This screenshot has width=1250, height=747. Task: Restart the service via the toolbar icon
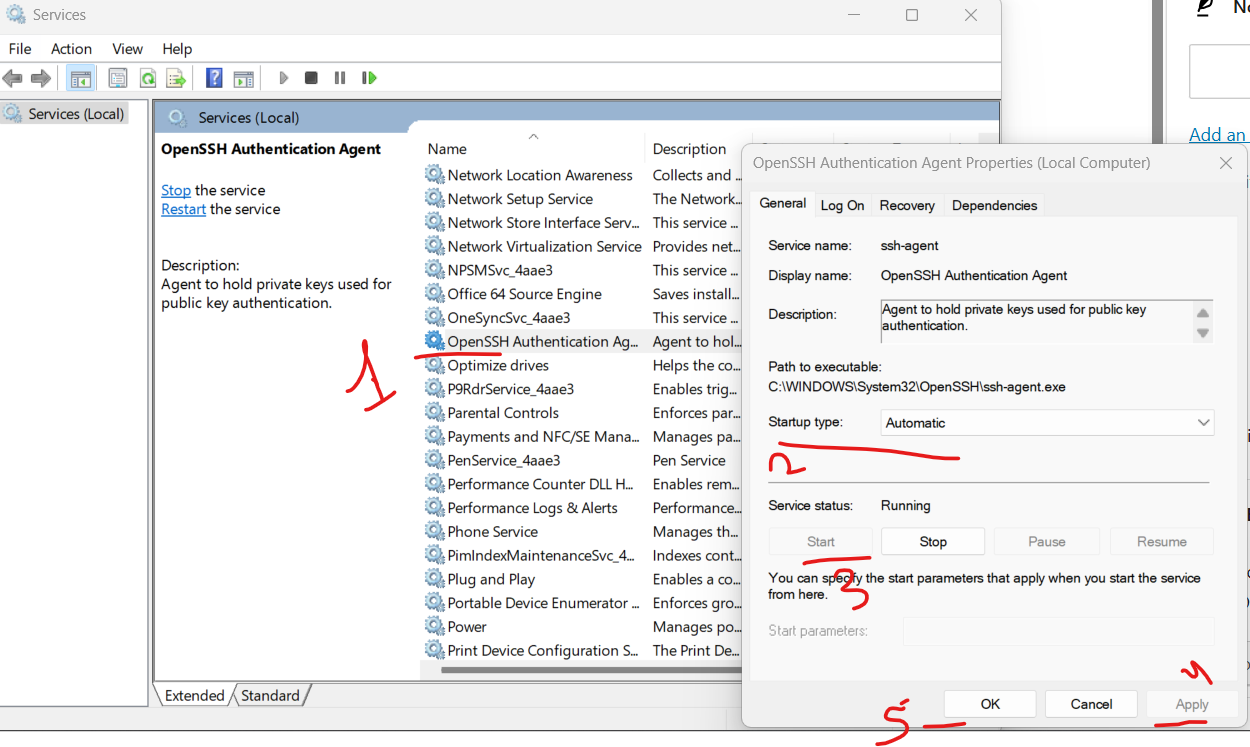[369, 77]
